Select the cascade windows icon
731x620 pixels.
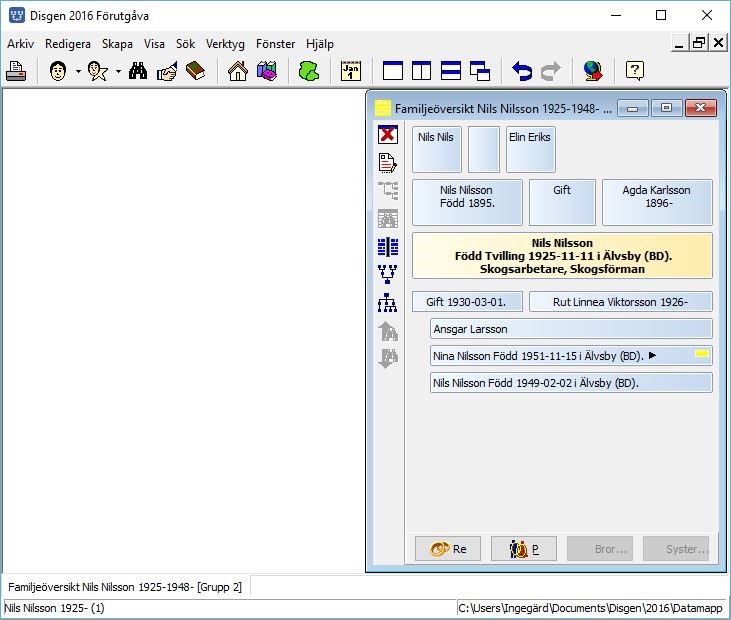click(480, 71)
